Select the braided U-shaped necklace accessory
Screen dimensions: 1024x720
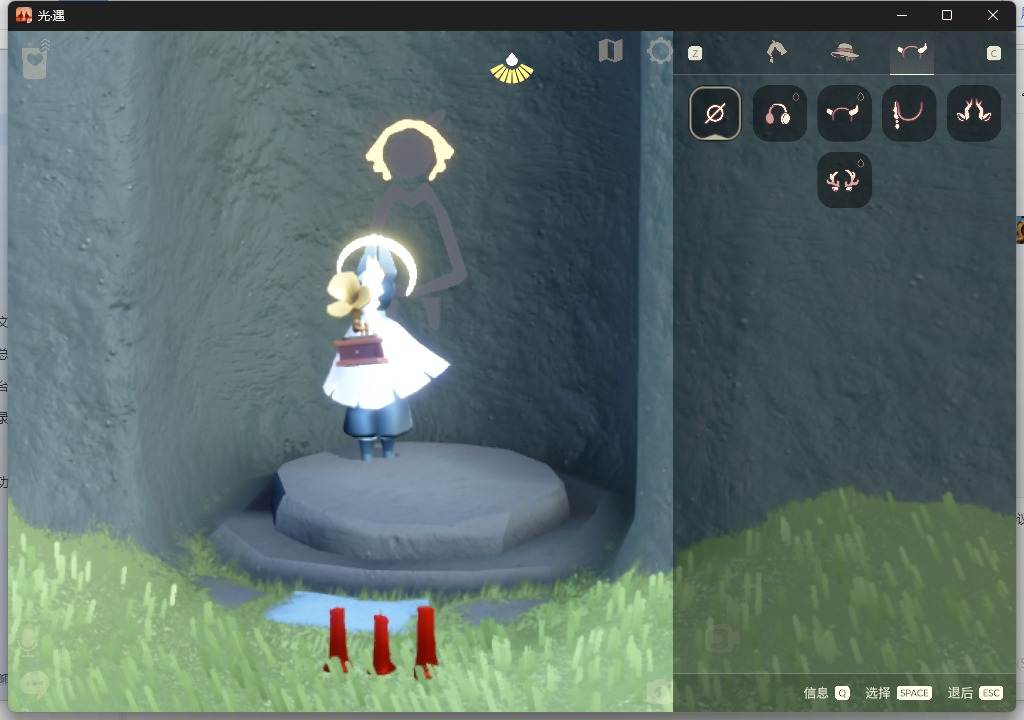click(x=908, y=113)
